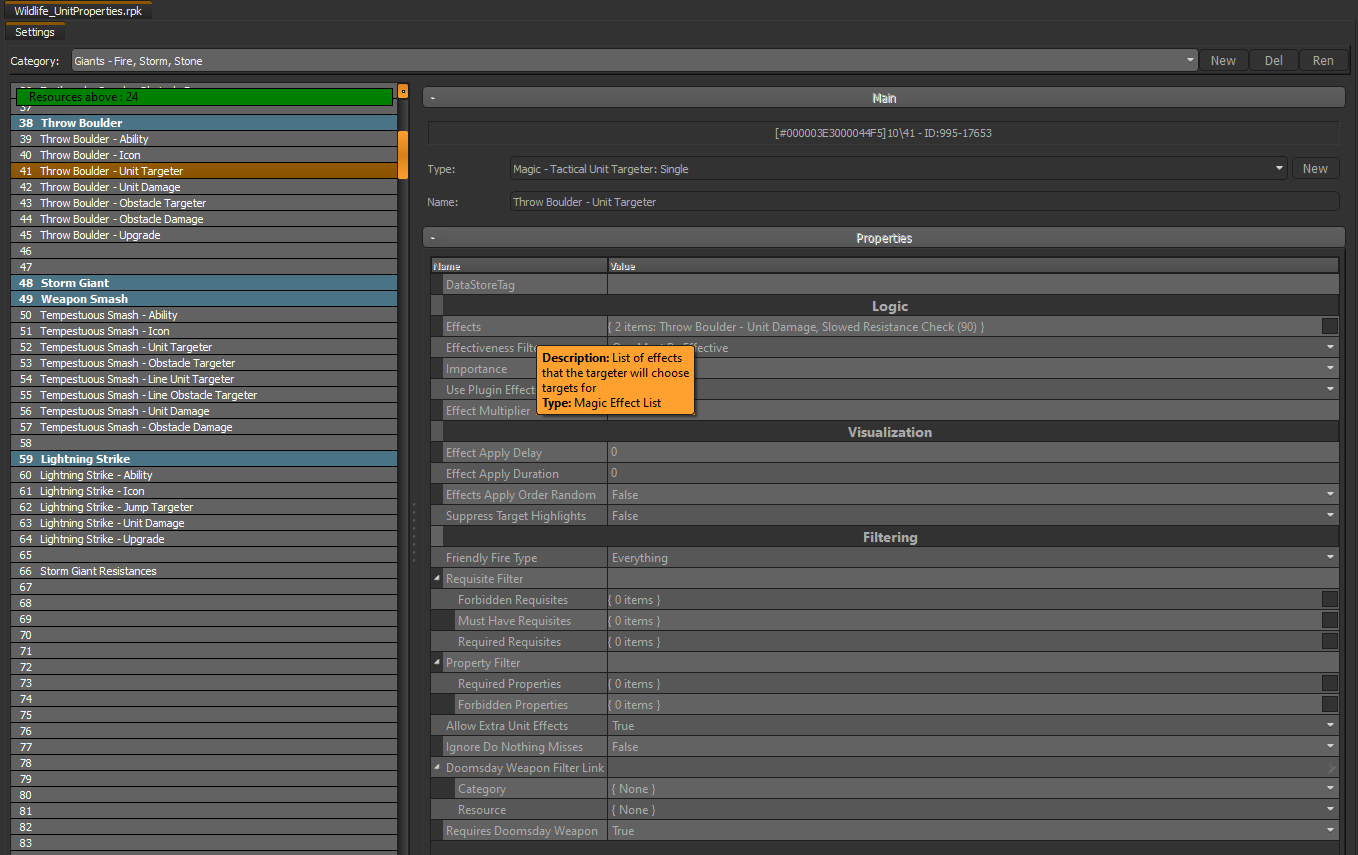Viewport: 1358px width, 855px height.
Task: Select Throw Boulder - Ability row
Action: (204, 139)
